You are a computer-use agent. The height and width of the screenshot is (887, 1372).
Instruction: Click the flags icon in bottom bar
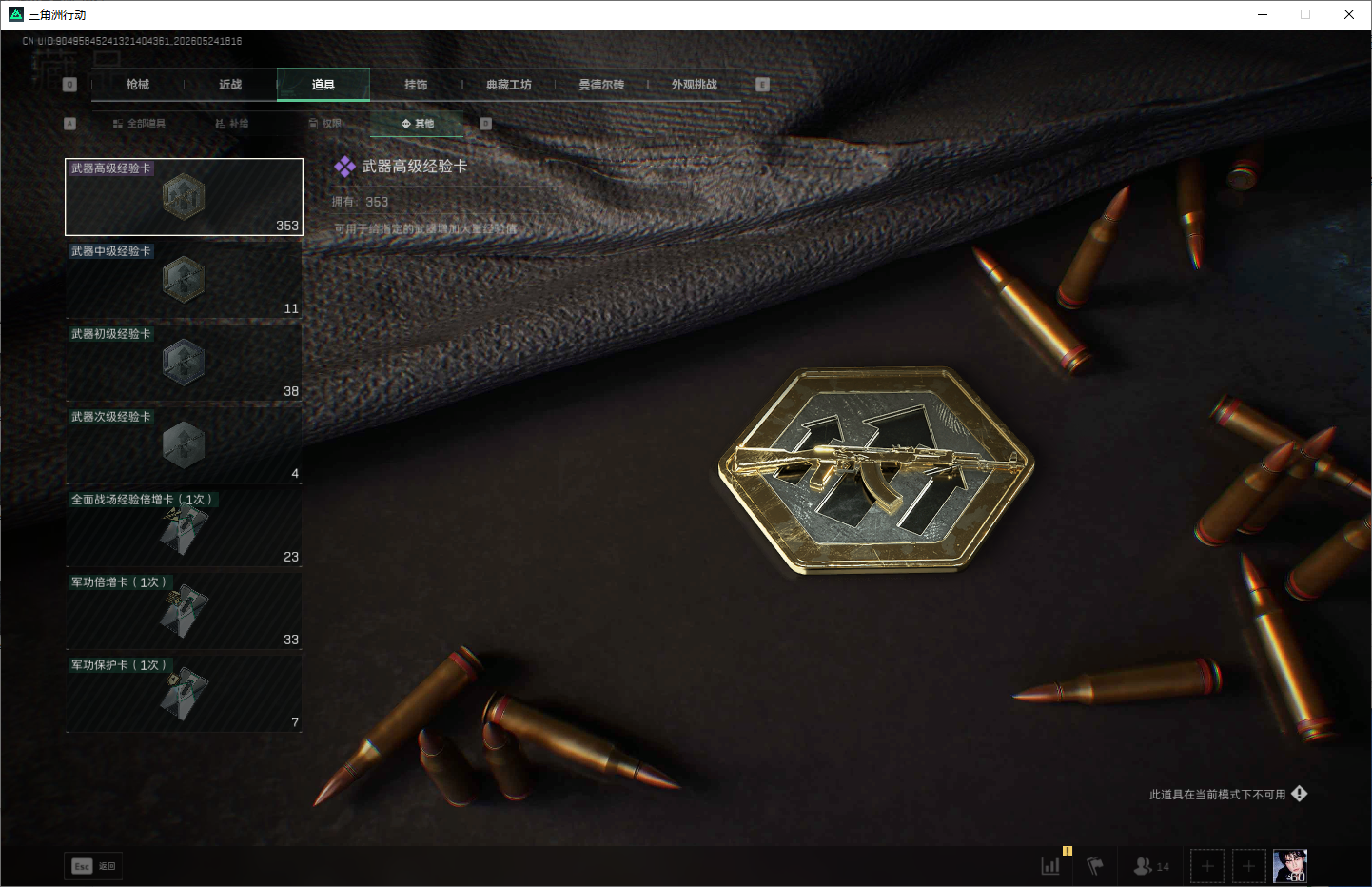coord(1095,866)
